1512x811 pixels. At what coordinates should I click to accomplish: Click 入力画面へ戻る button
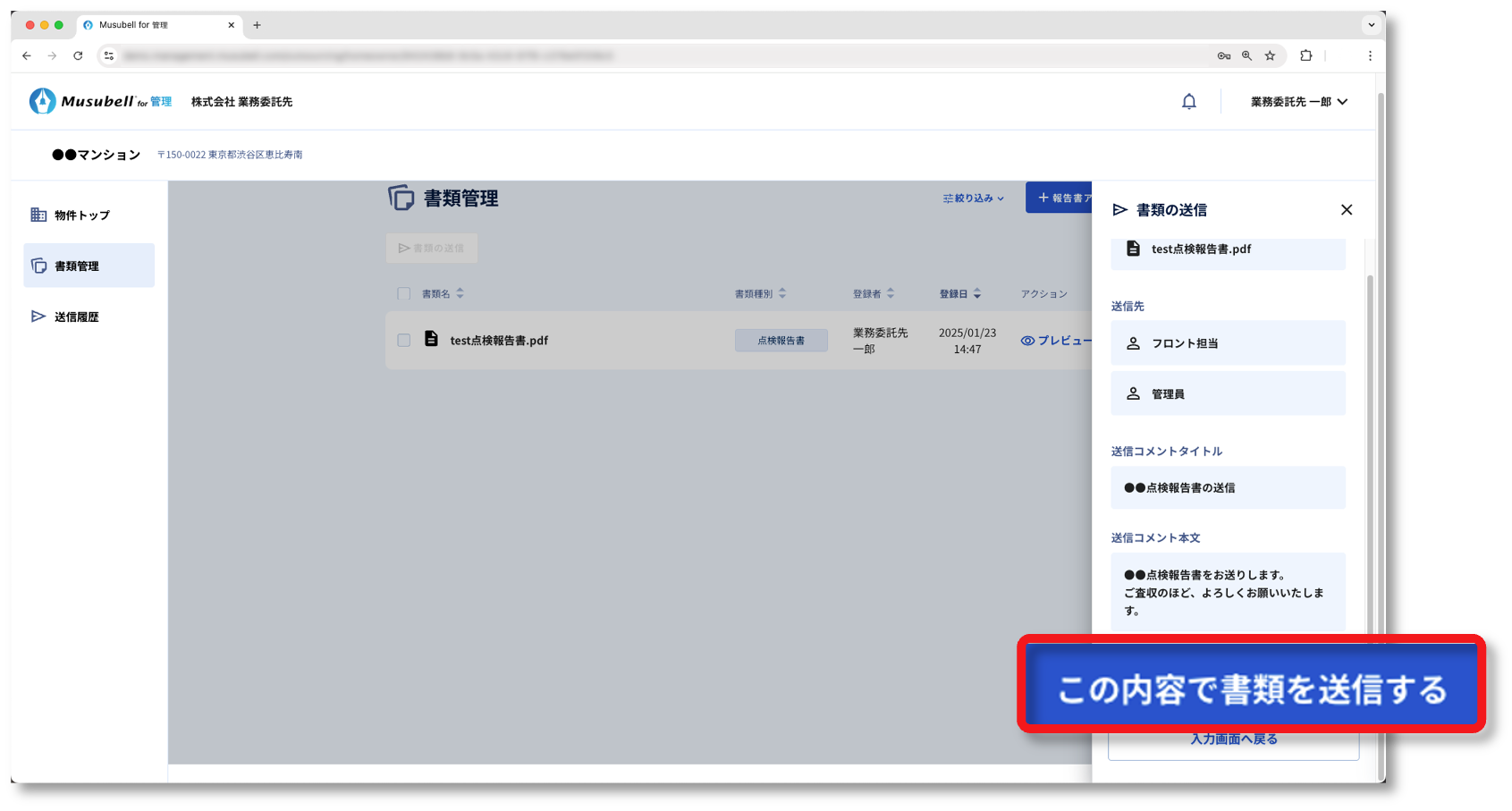click(1233, 742)
